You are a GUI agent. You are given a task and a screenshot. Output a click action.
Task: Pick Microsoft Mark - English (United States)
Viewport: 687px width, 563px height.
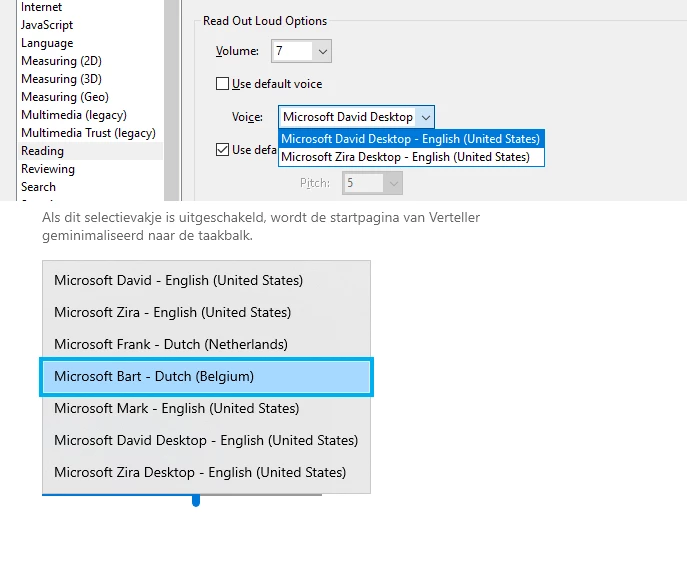(206, 408)
